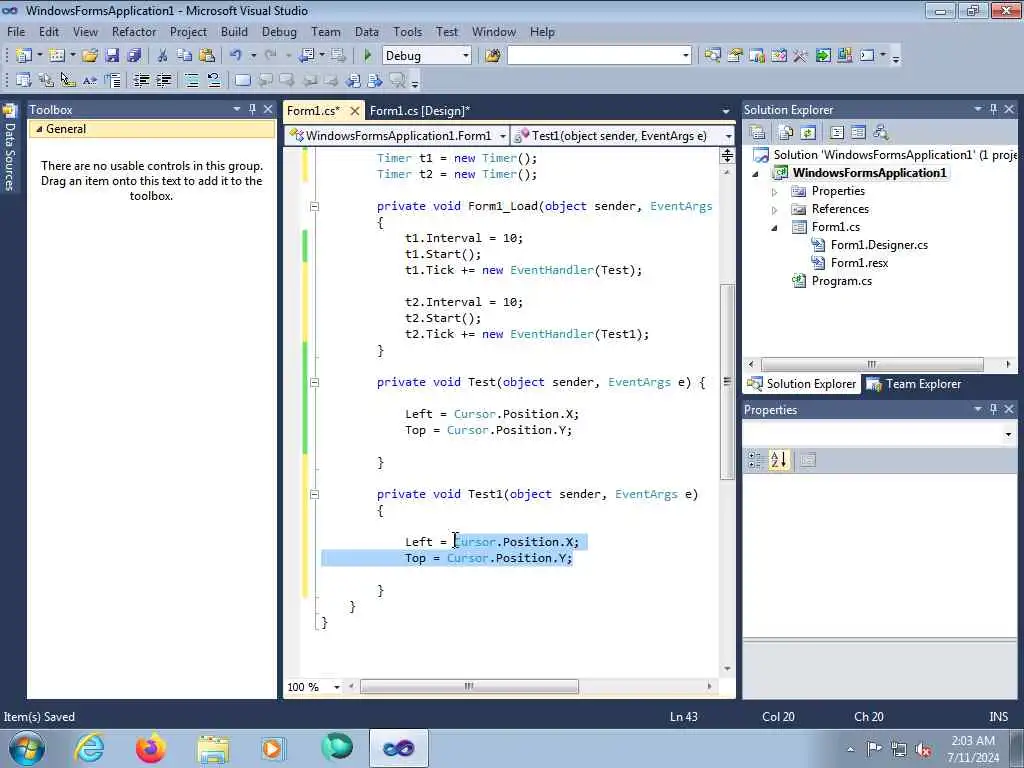The image size is (1024, 768).
Task: Switch to the Form1.cs [Design]* tab
Action: tap(419, 110)
